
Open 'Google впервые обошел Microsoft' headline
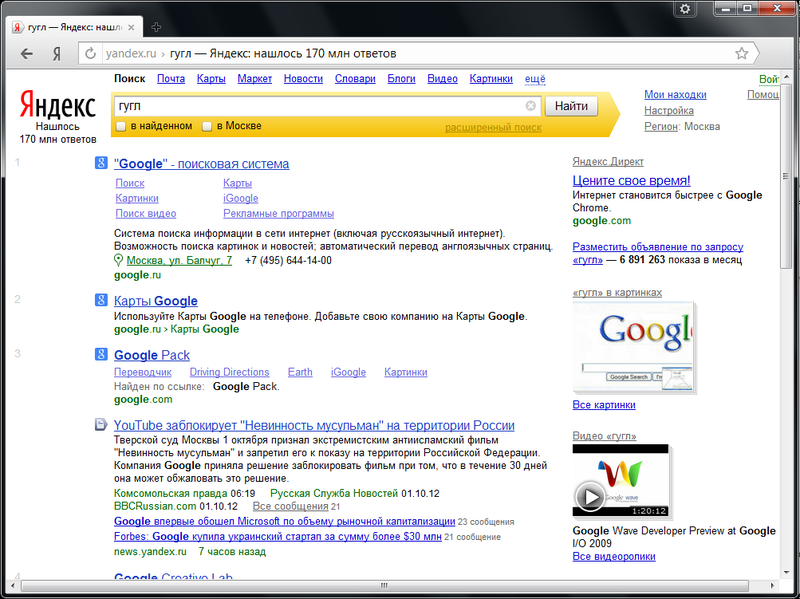(284, 521)
